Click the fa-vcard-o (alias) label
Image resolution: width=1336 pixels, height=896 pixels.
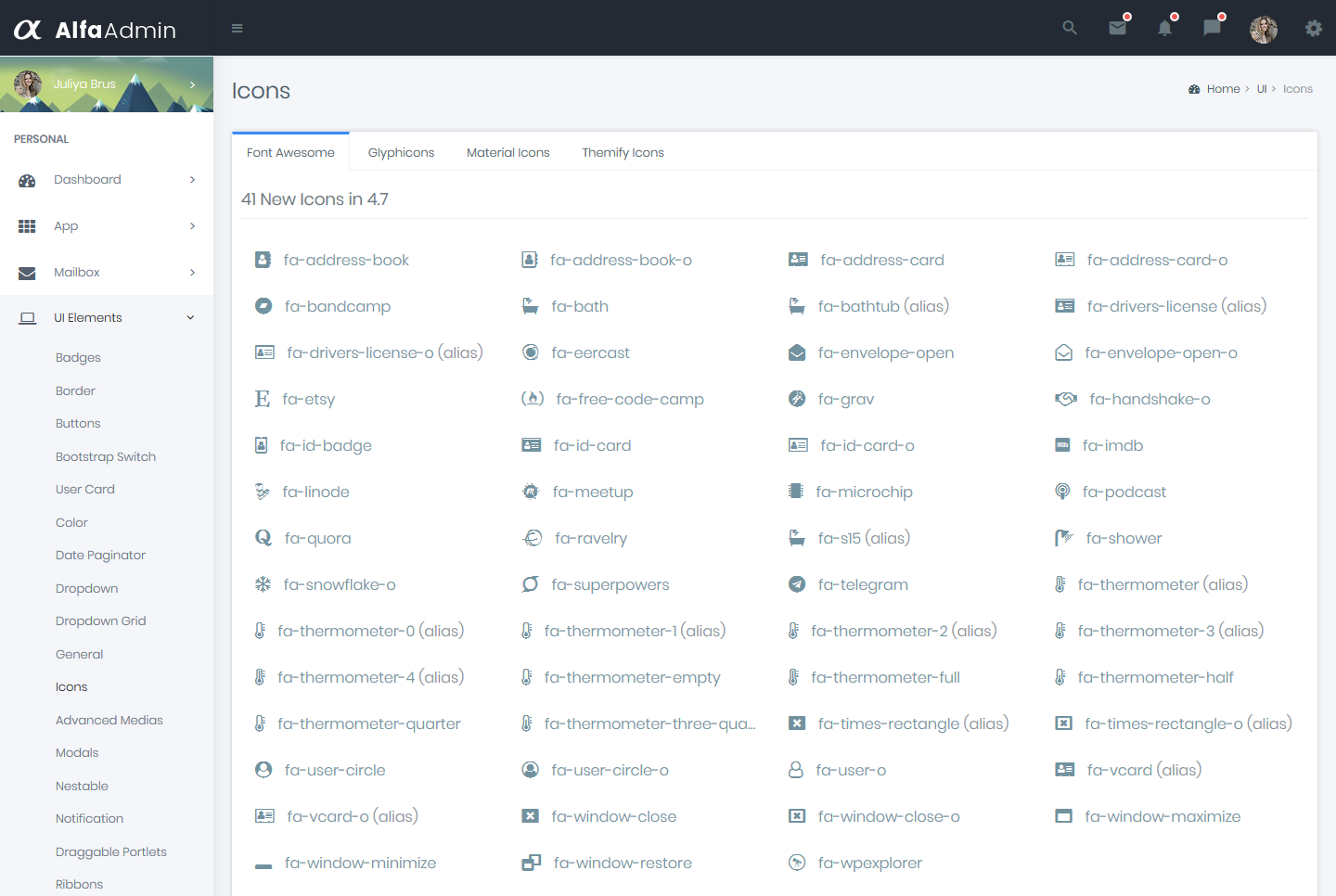(353, 816)
